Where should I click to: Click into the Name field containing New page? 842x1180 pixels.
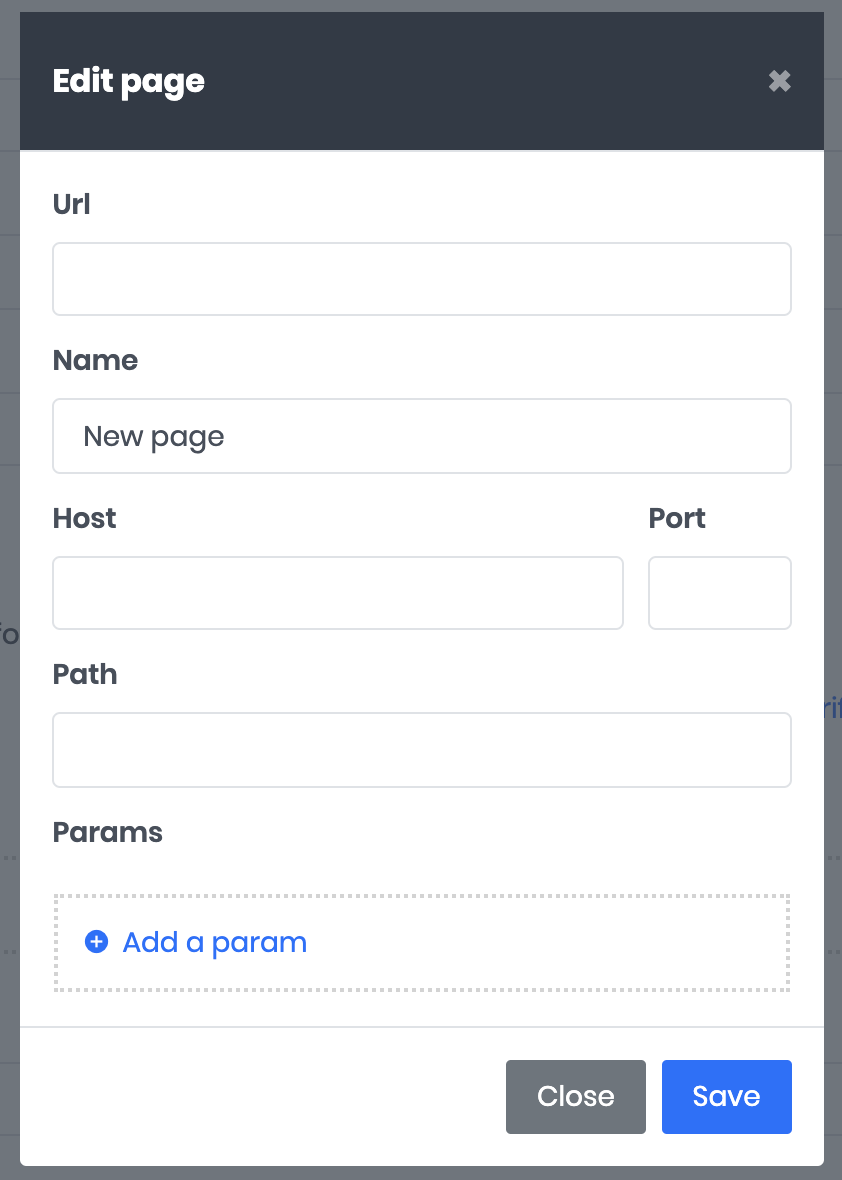[421, 436]
